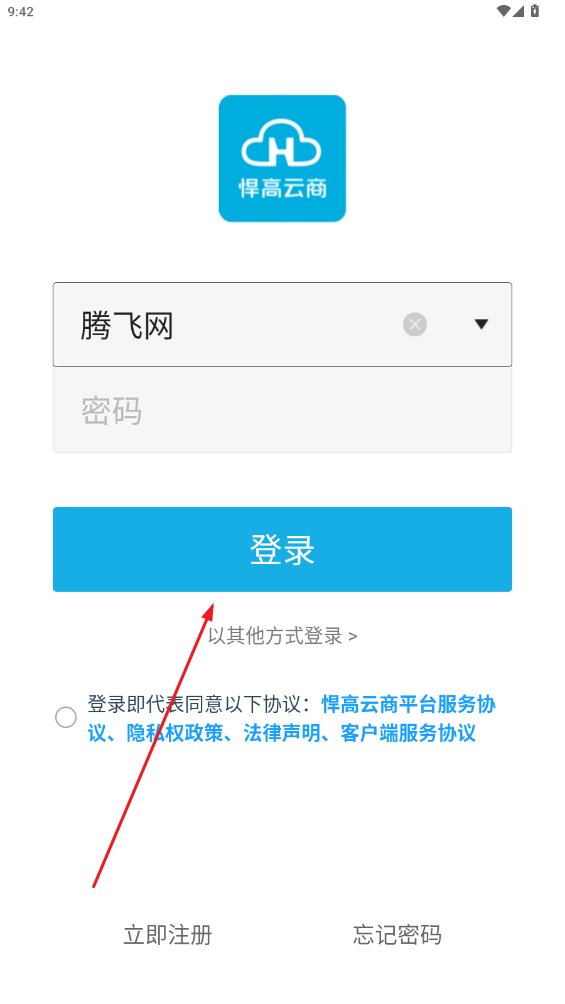Image resolution: width=565 pixels, height=1004 pixels.
Task: Open the 客户端服务协议 link
Action: coord(408,733)
